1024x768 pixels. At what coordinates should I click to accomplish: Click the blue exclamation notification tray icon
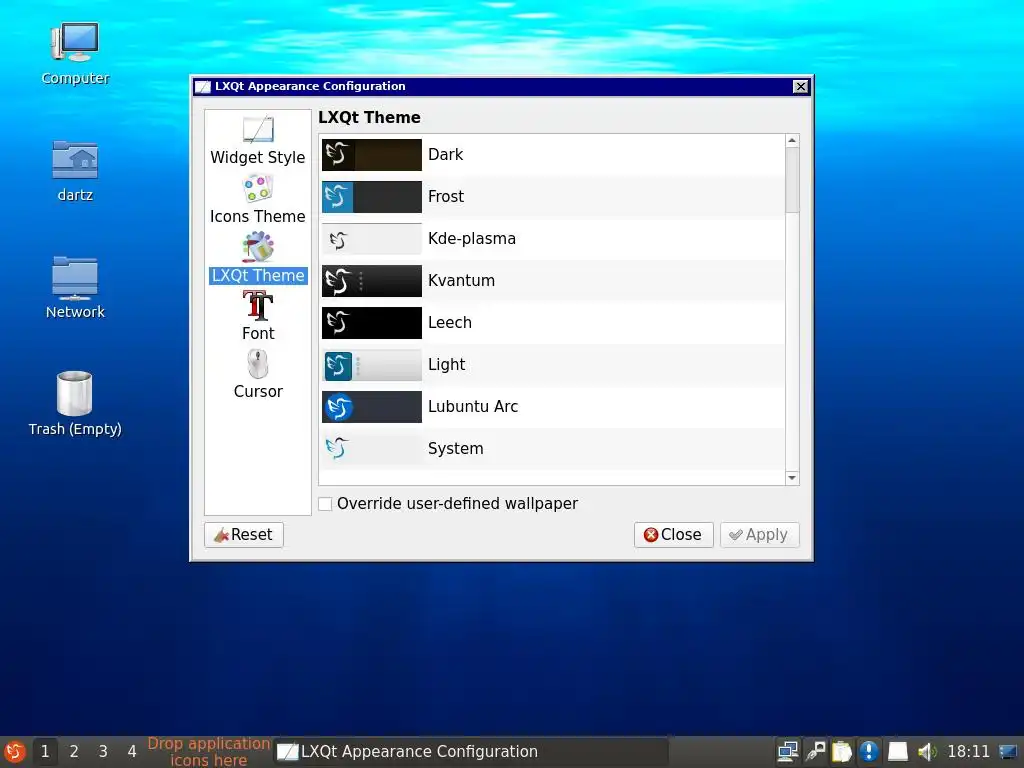(869, 752)
